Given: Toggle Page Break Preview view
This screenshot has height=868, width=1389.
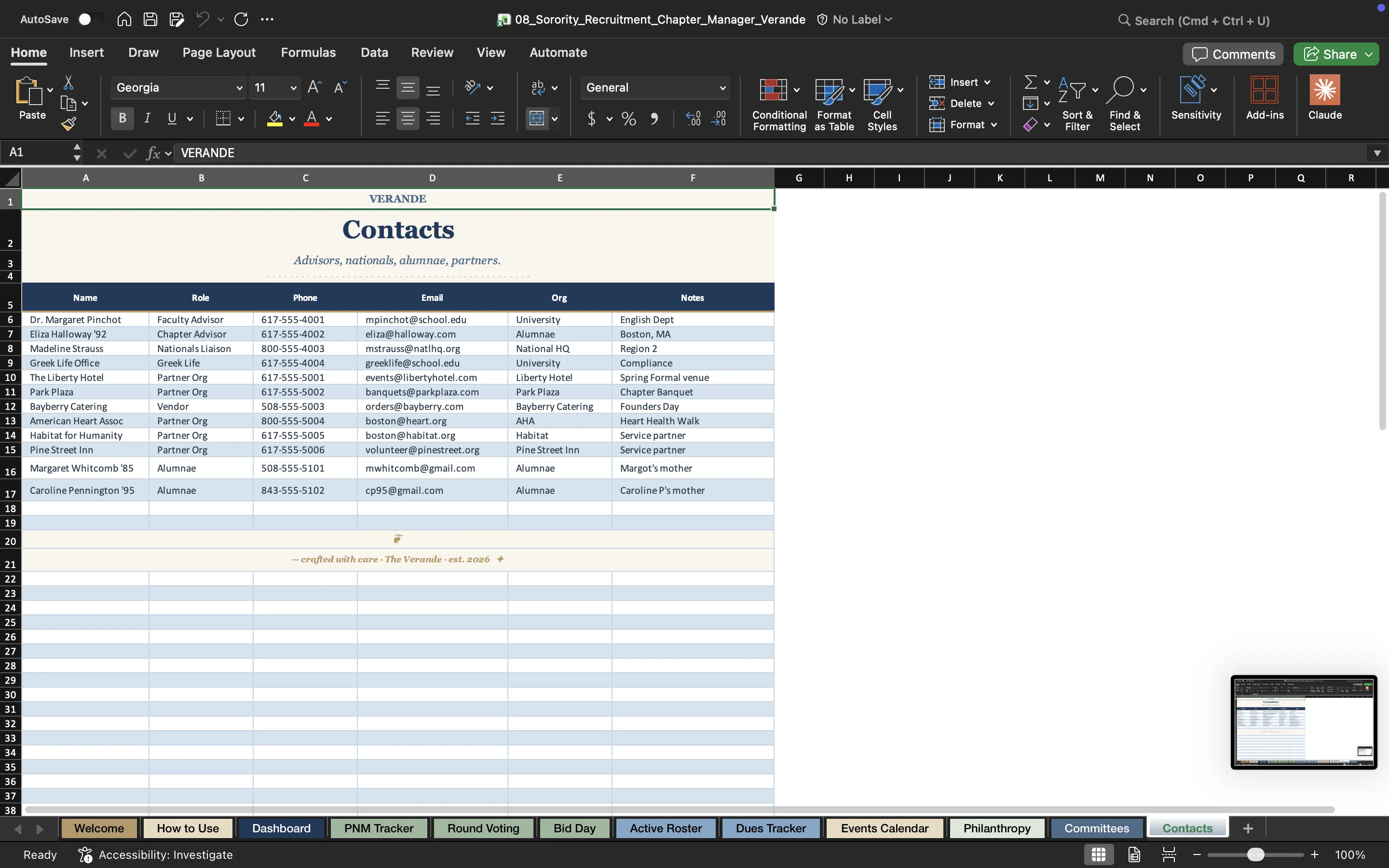Looking at the screenshot, I should [1169, 854].
